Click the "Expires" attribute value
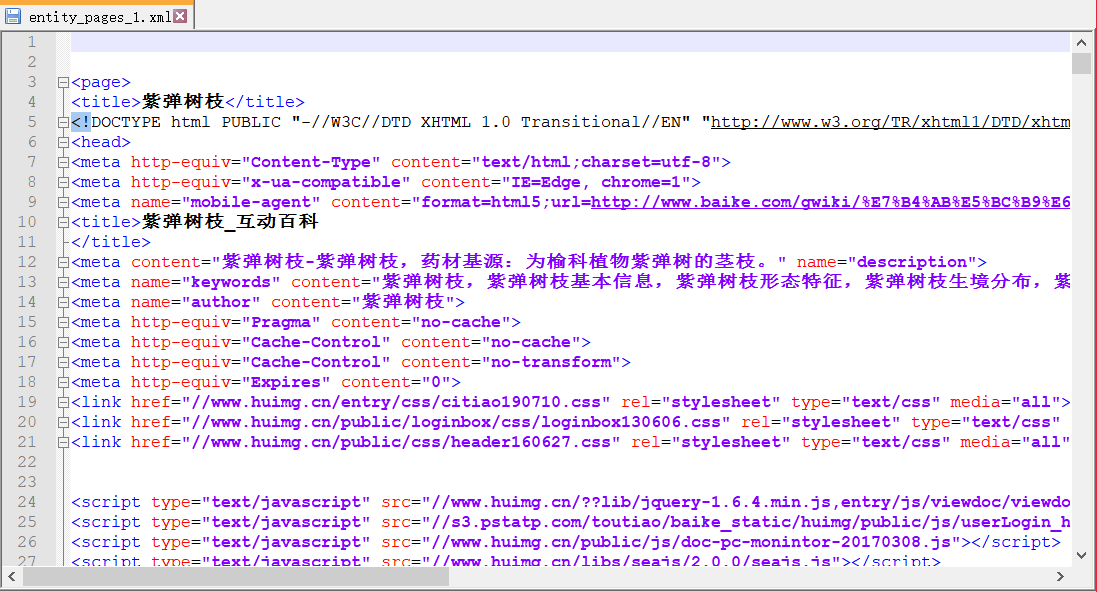Image resolution: width=1097 pixels, height=592 pixels. click(286, 383)
